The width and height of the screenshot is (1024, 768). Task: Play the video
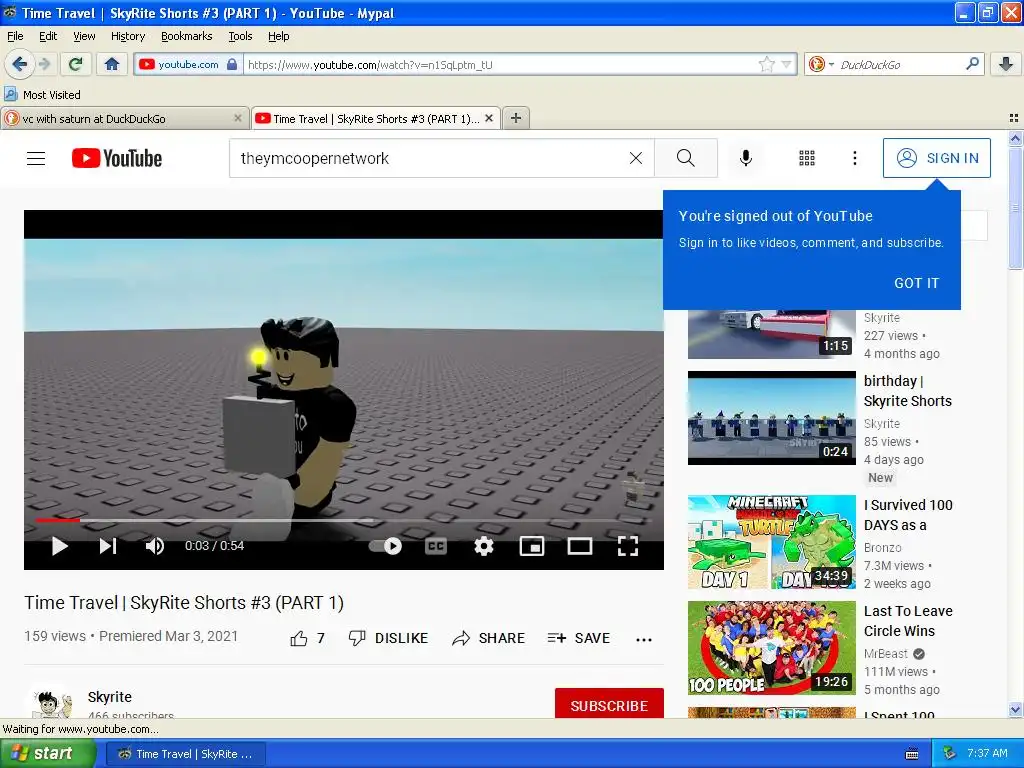click(x=59, y=546)
